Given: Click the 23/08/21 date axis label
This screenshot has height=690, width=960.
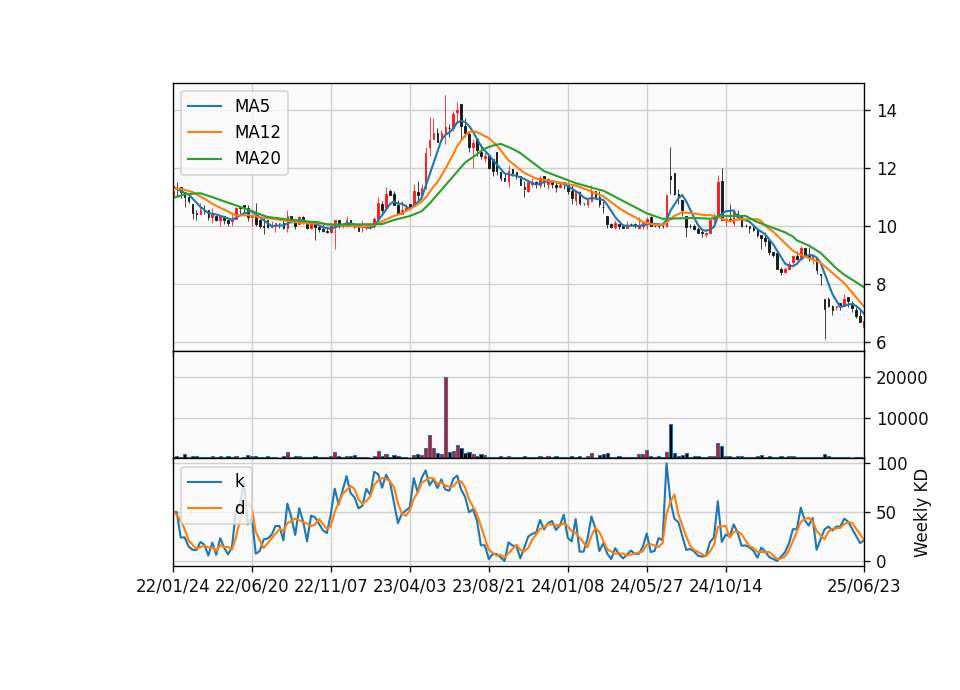Looking at the screenshot, I should tap(489, 586).
